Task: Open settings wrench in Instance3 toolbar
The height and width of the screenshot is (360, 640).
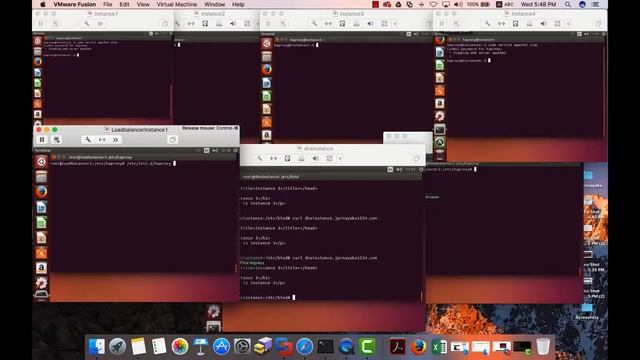Action: [x=314, y=24]
